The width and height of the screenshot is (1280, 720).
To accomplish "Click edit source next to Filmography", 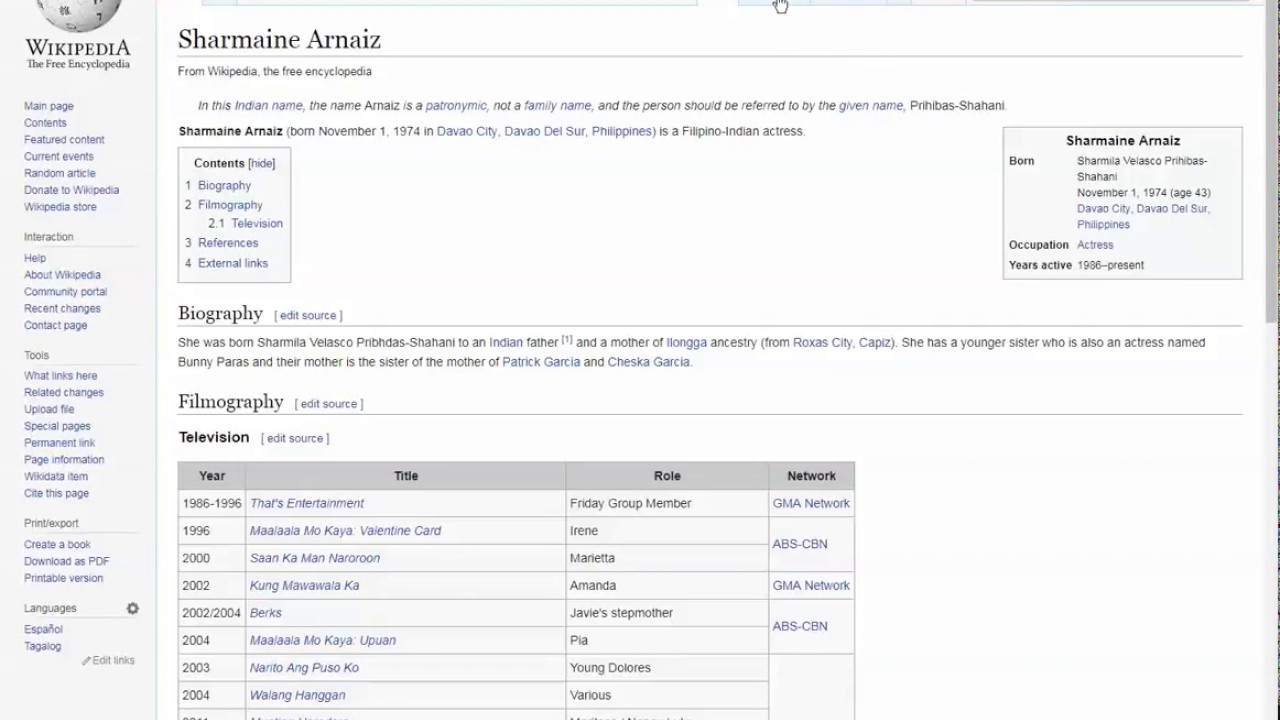I will (329, 404).
